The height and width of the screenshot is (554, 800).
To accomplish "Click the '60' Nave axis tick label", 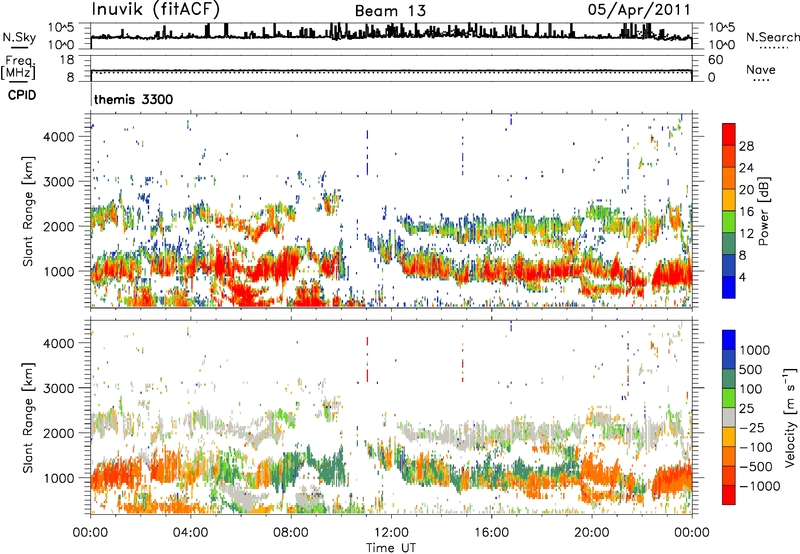I will [715, 60].
